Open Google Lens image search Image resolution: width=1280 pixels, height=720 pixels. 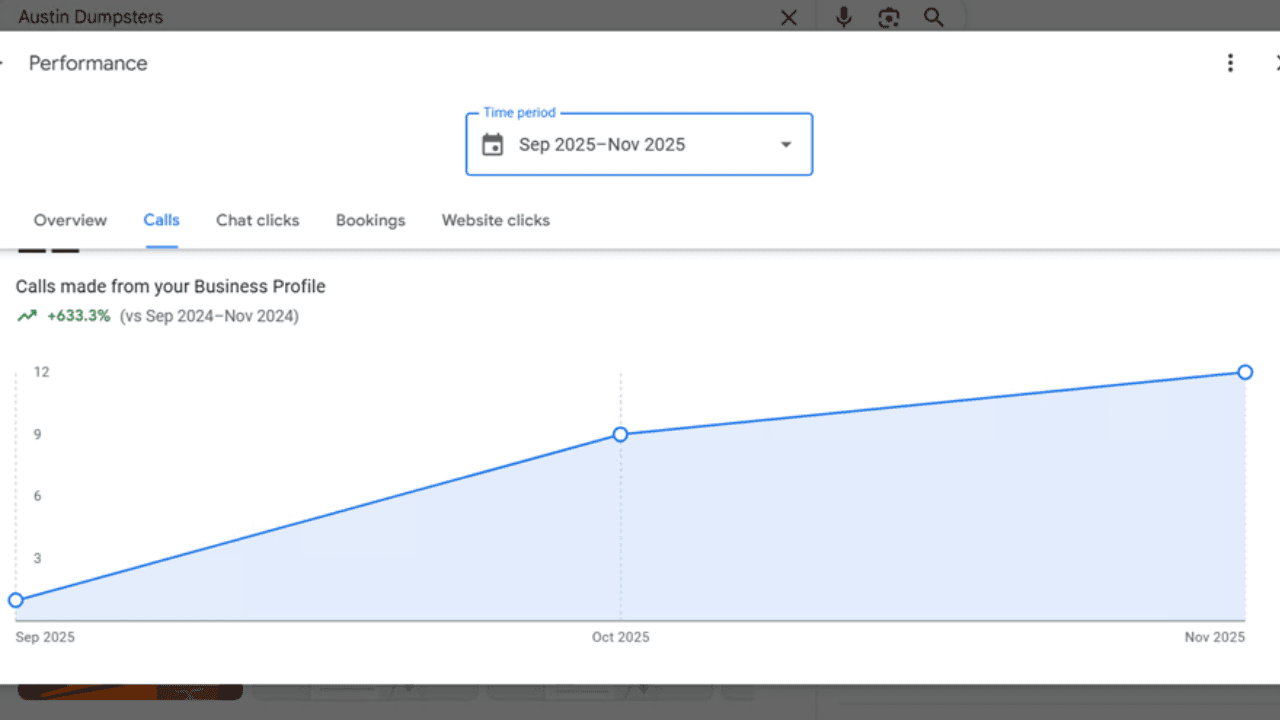889,17
